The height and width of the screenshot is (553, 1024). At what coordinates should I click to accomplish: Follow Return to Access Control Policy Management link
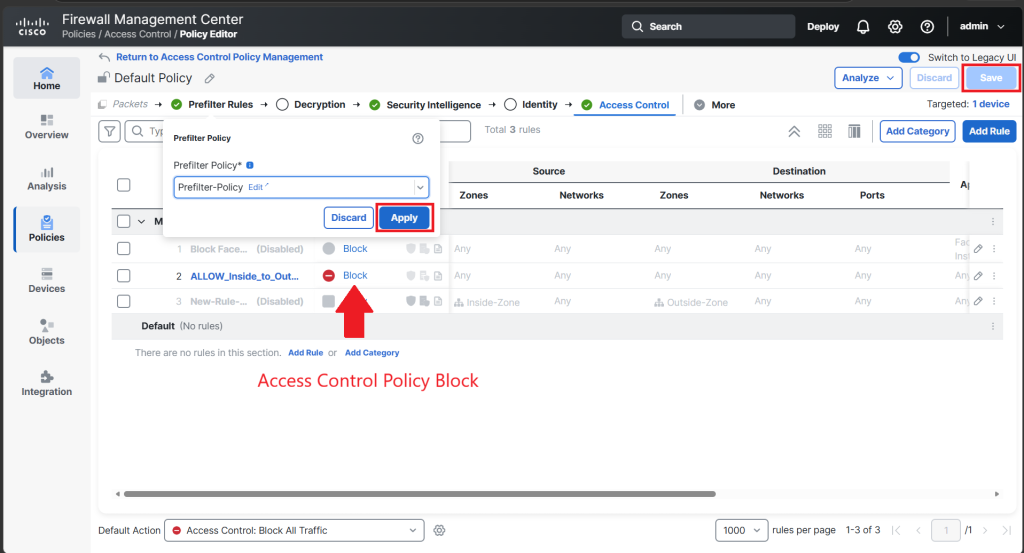219,57
